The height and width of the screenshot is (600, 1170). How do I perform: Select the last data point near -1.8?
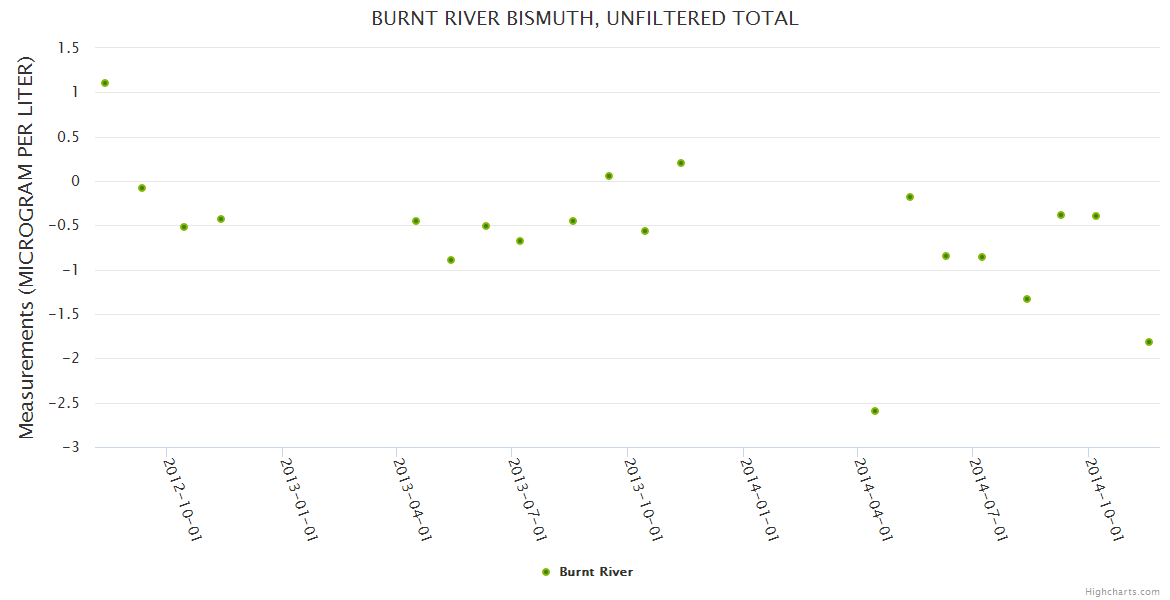click(1149, 342)
